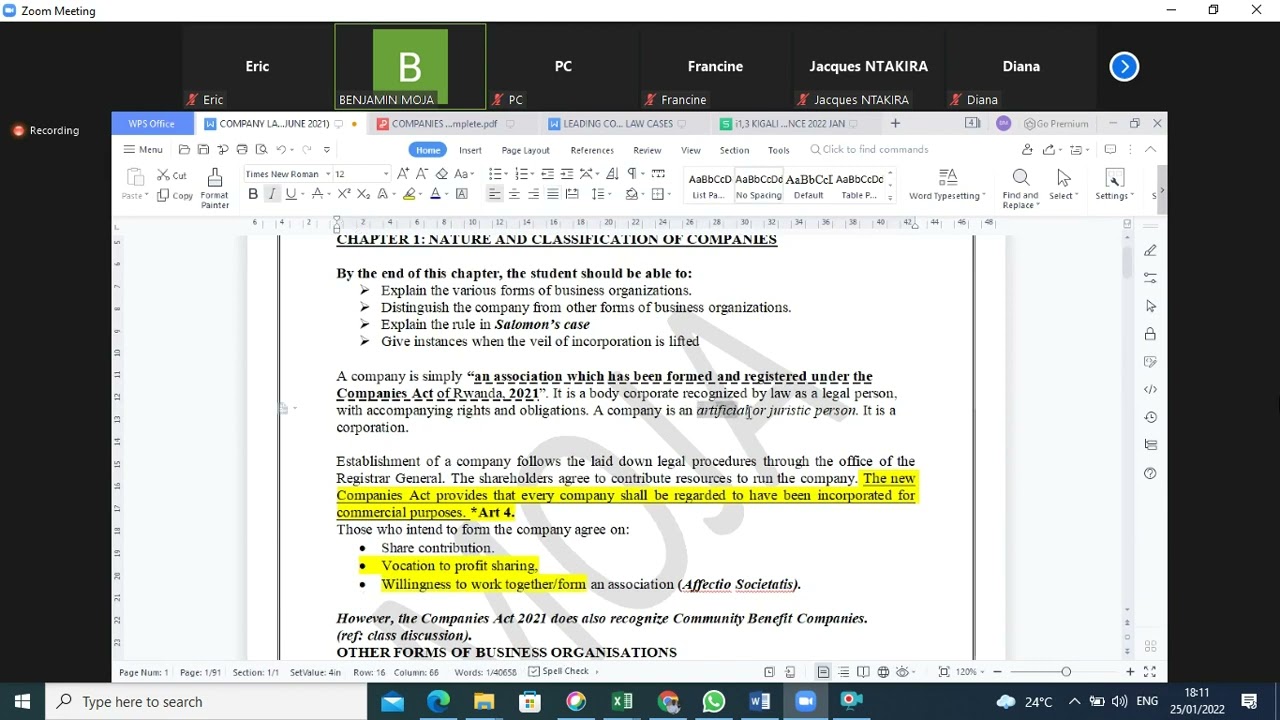This screenshot has width=1280, height=720.
Task: Apply Superscript formatting
Action: pyautogui.click(x=344, y=194)
